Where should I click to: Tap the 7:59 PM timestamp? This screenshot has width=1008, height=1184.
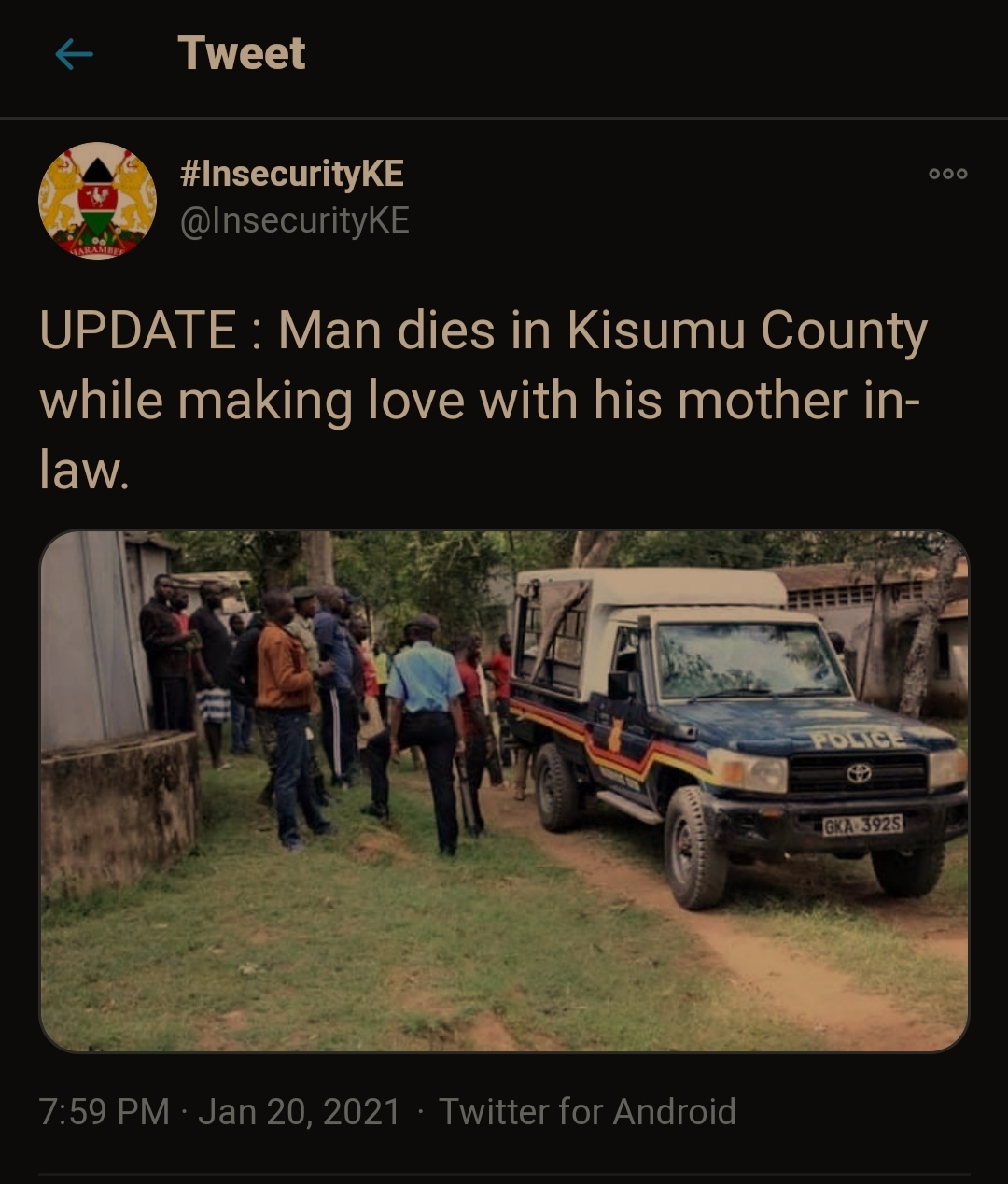pyautogui.click(x=105, y=1112)
